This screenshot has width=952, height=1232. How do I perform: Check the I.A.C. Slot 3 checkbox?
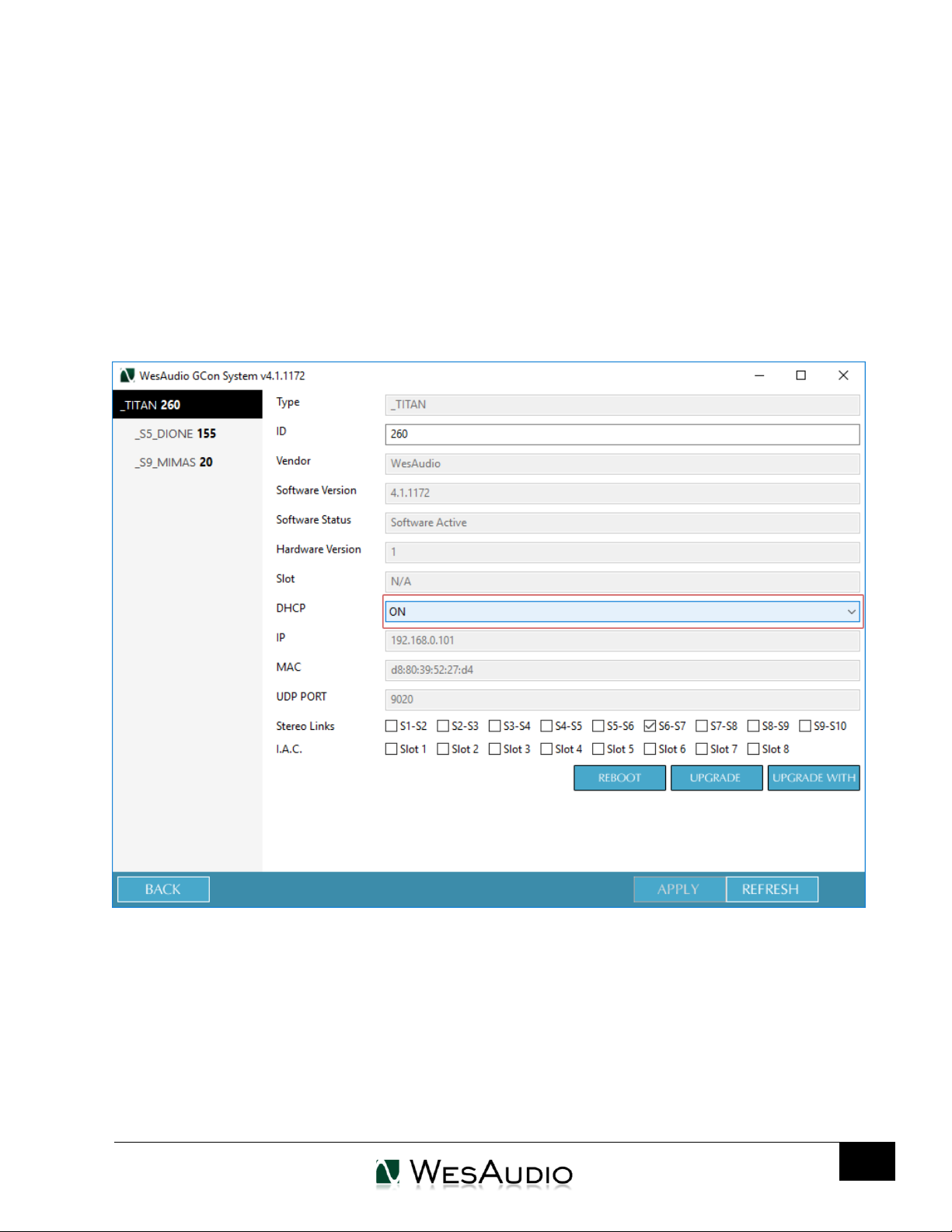[495, 749]
